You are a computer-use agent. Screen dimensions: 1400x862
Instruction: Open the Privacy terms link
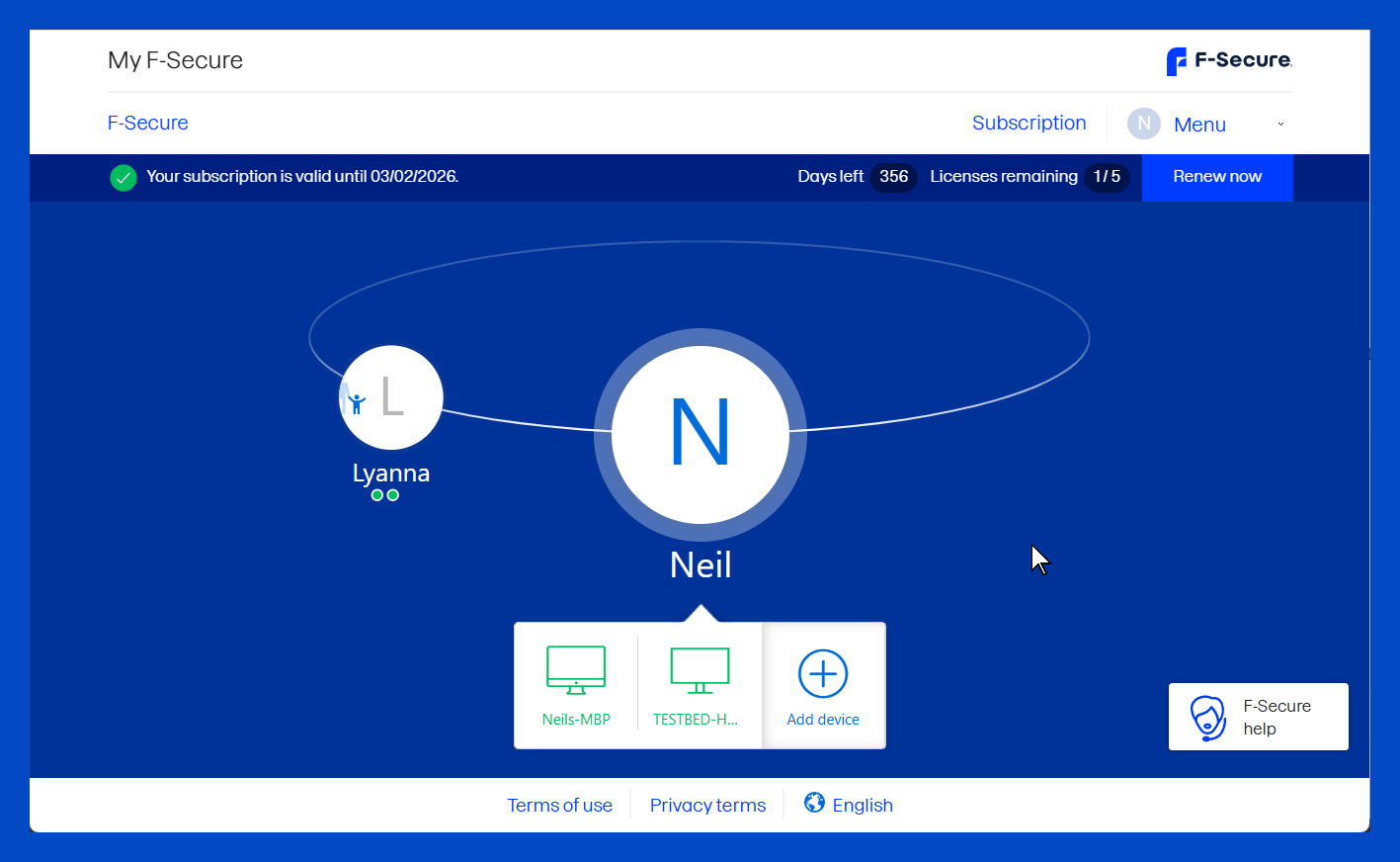coord(708,806)
